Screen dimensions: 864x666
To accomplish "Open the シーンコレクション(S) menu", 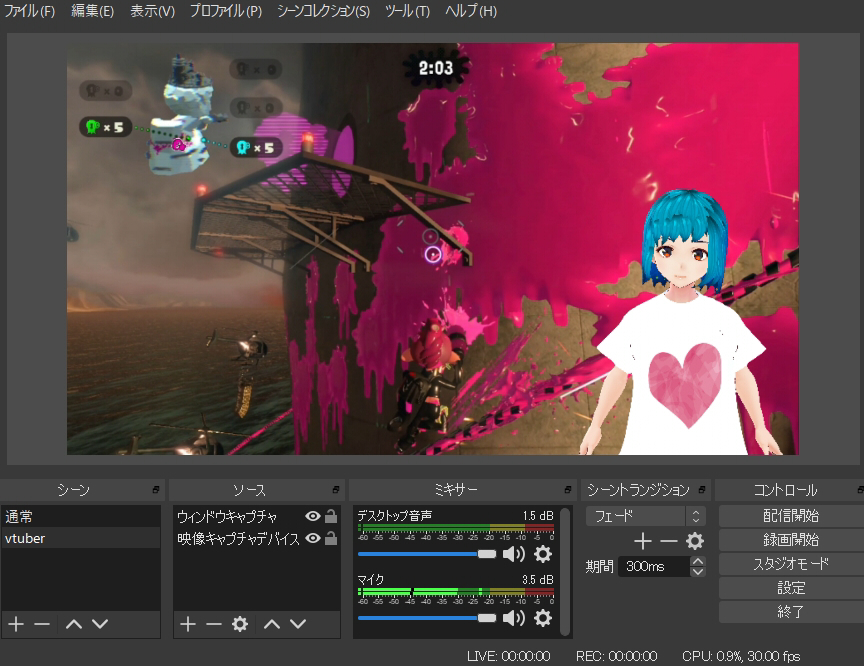I will click(323, 11).
